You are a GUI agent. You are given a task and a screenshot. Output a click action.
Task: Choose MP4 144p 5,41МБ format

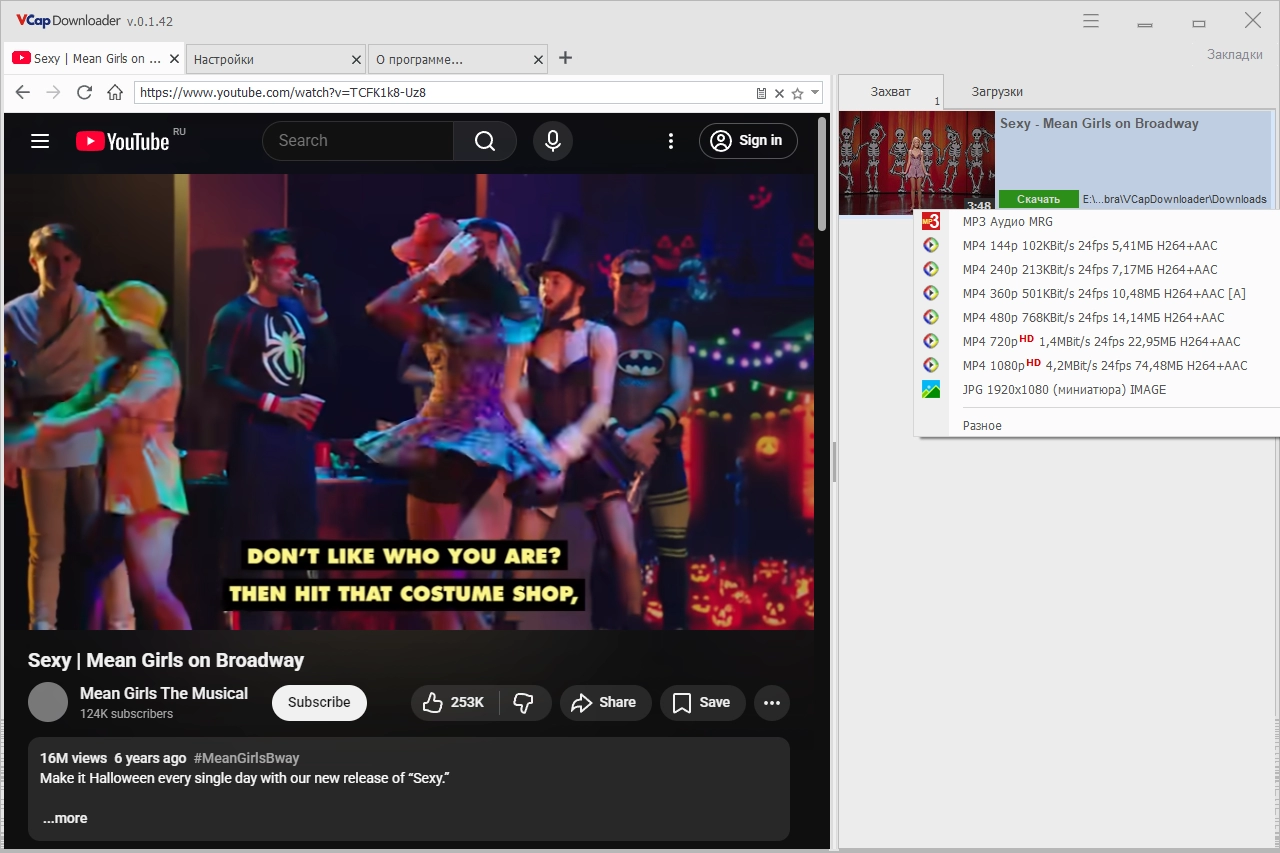(x=1097, y=246)
